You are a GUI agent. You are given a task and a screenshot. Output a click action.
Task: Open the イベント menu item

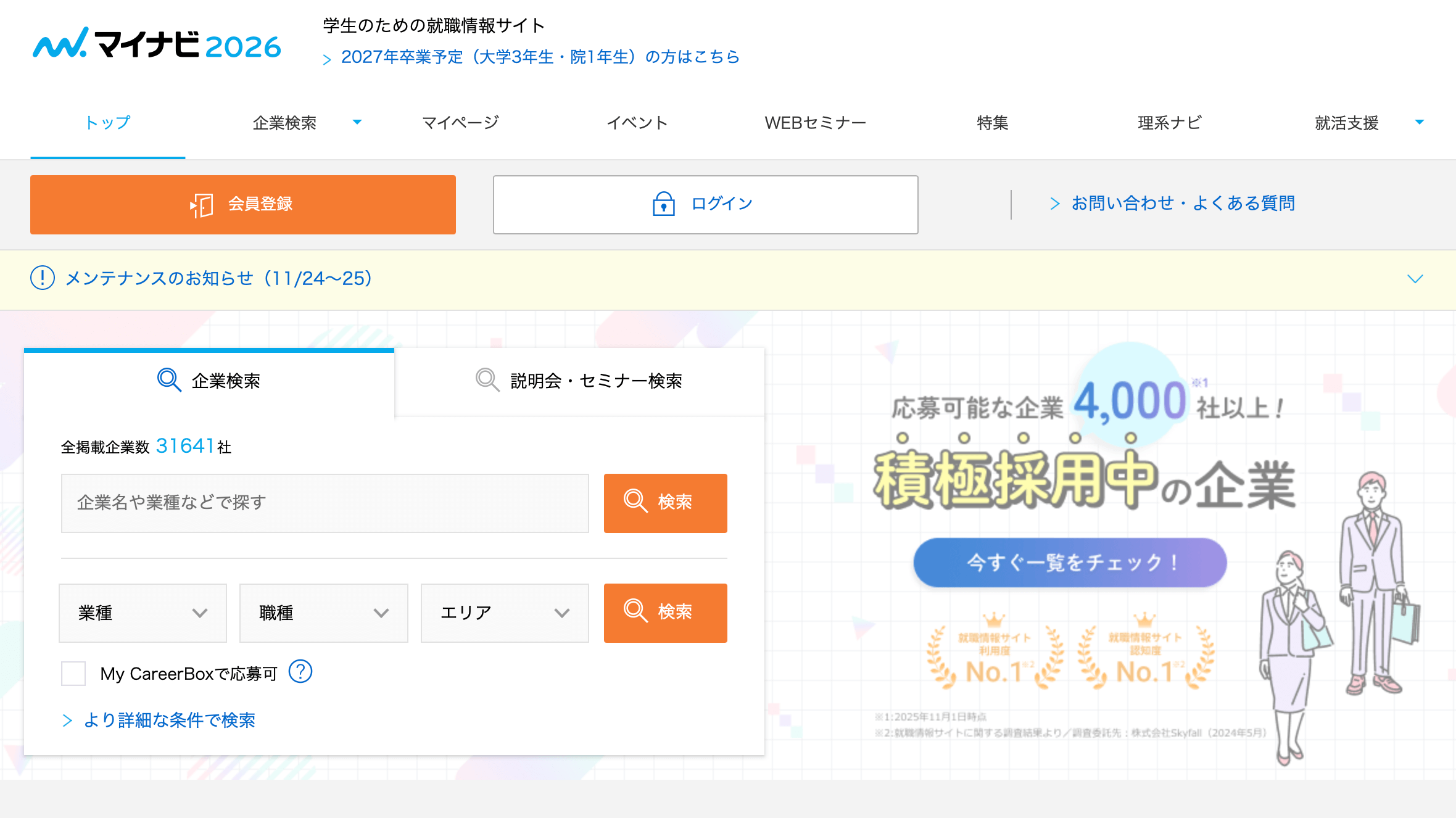637,123
